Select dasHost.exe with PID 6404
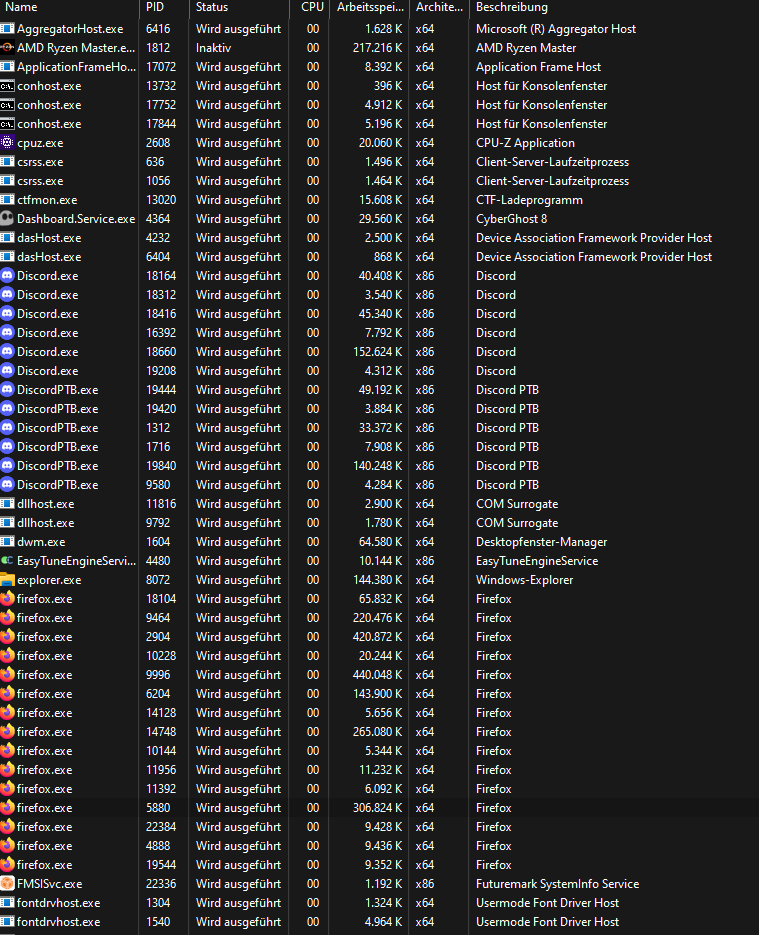 (x=379, y=257)
